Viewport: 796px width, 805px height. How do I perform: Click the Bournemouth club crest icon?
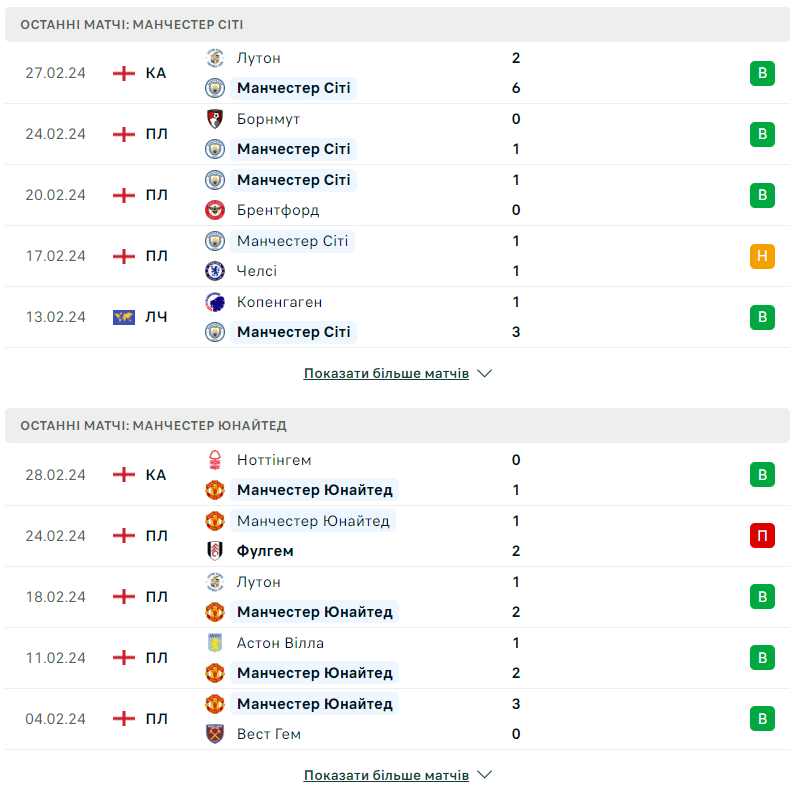click(215, 119)
